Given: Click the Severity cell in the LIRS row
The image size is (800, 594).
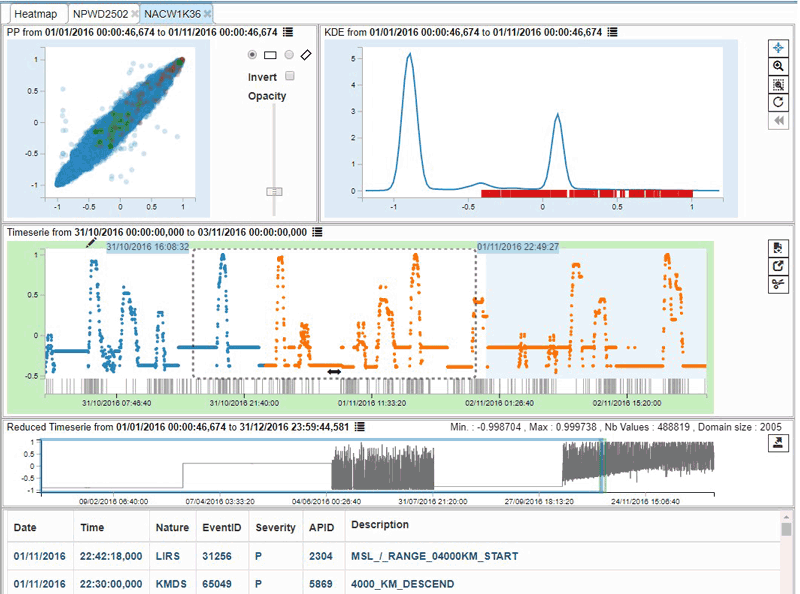Looking at the screenshot, I should point(259,556).
